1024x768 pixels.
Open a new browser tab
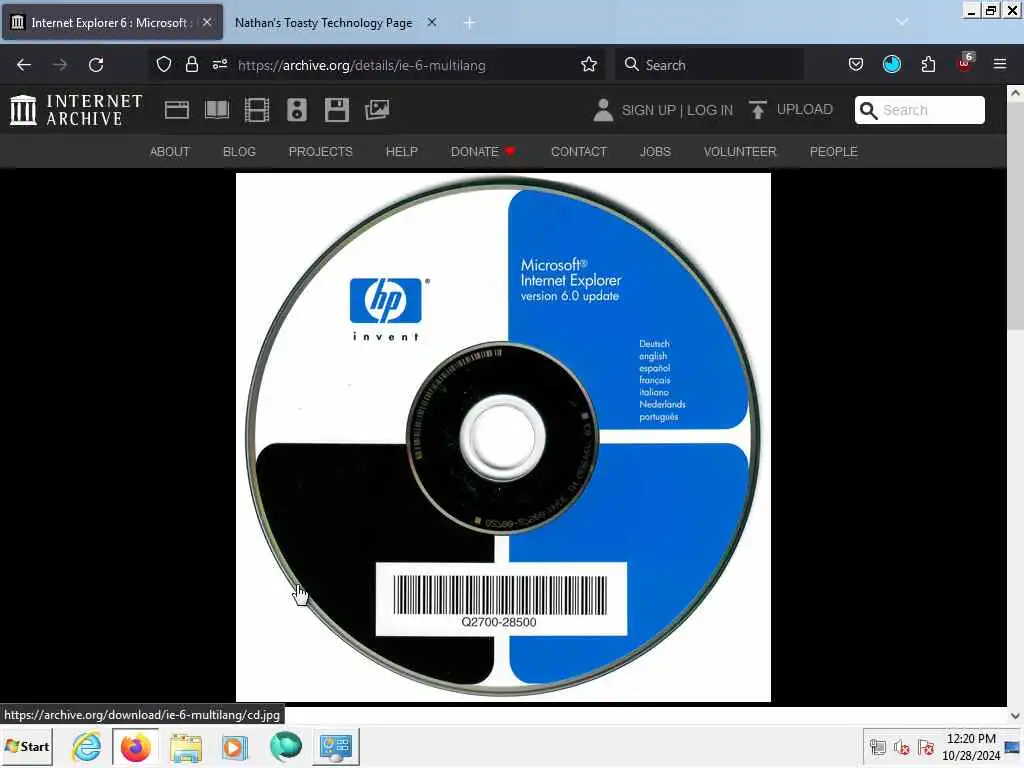pos(469,22)
